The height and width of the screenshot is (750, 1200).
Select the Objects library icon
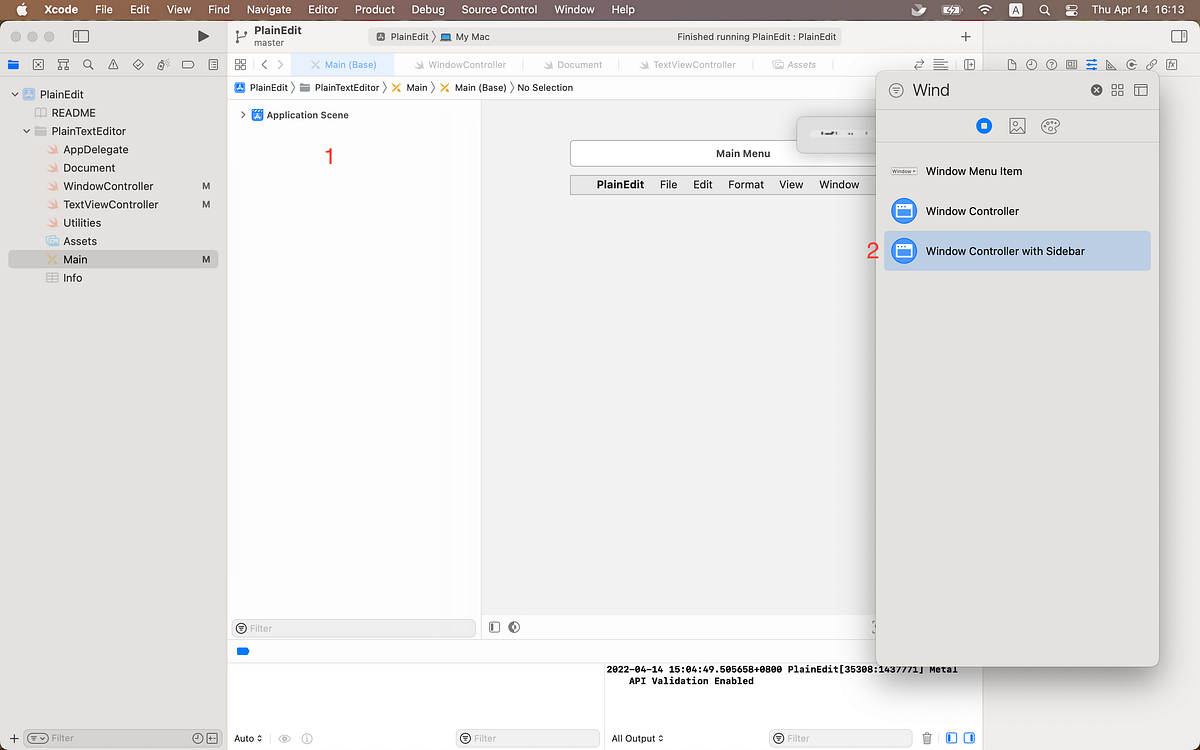coord(984,126)
